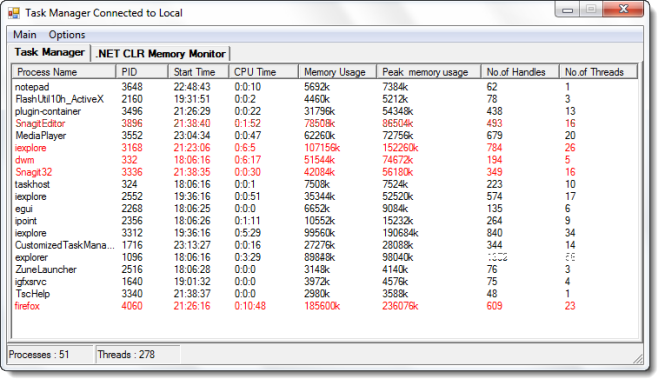Click start time 23:13:27
This screenshot has height=384, width=663.
click(x=192, y=245)
